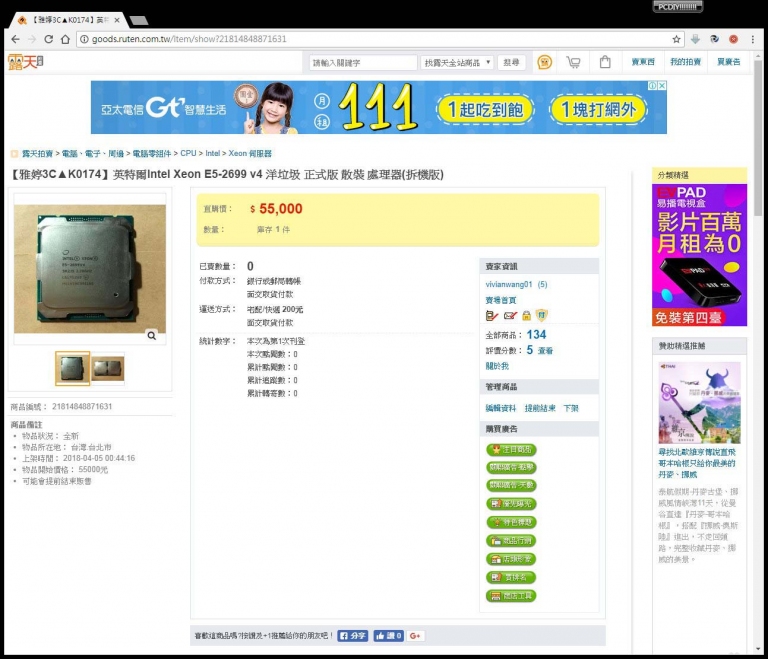The image size is (768, 659).
Task: Click the 特色標題 green ad button
Action: coord(511,522)
